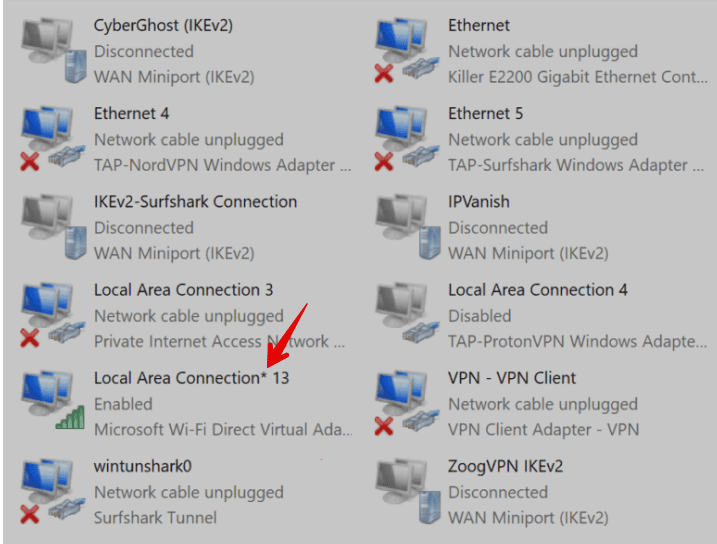Click the Ethernet 5 adapter icon
Screen dimensions: 717x544
pyautogui.click(x=403, y=138)
